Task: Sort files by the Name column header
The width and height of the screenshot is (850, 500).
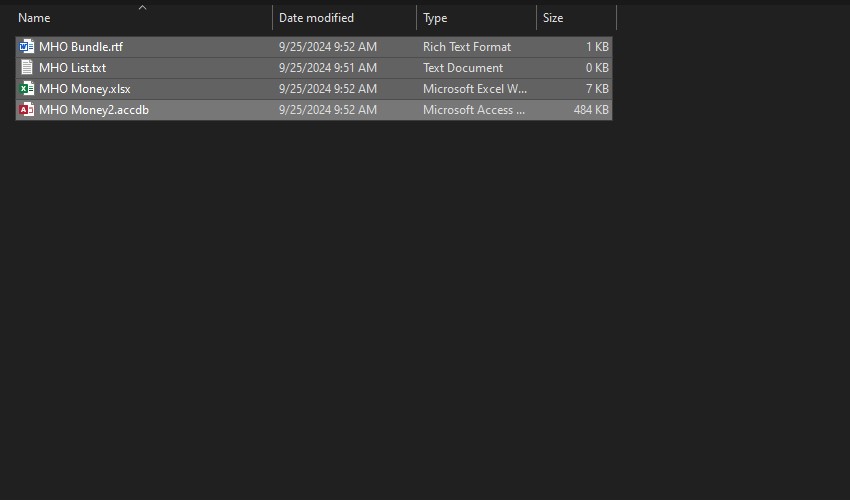Action: (x=35, y=18)
